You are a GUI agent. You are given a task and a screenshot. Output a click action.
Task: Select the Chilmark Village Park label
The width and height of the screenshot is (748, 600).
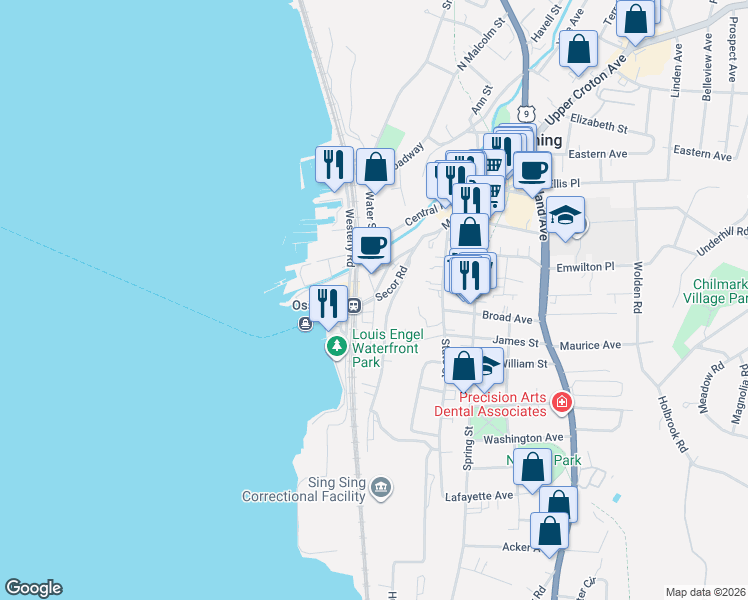click(x=715, y=291)
